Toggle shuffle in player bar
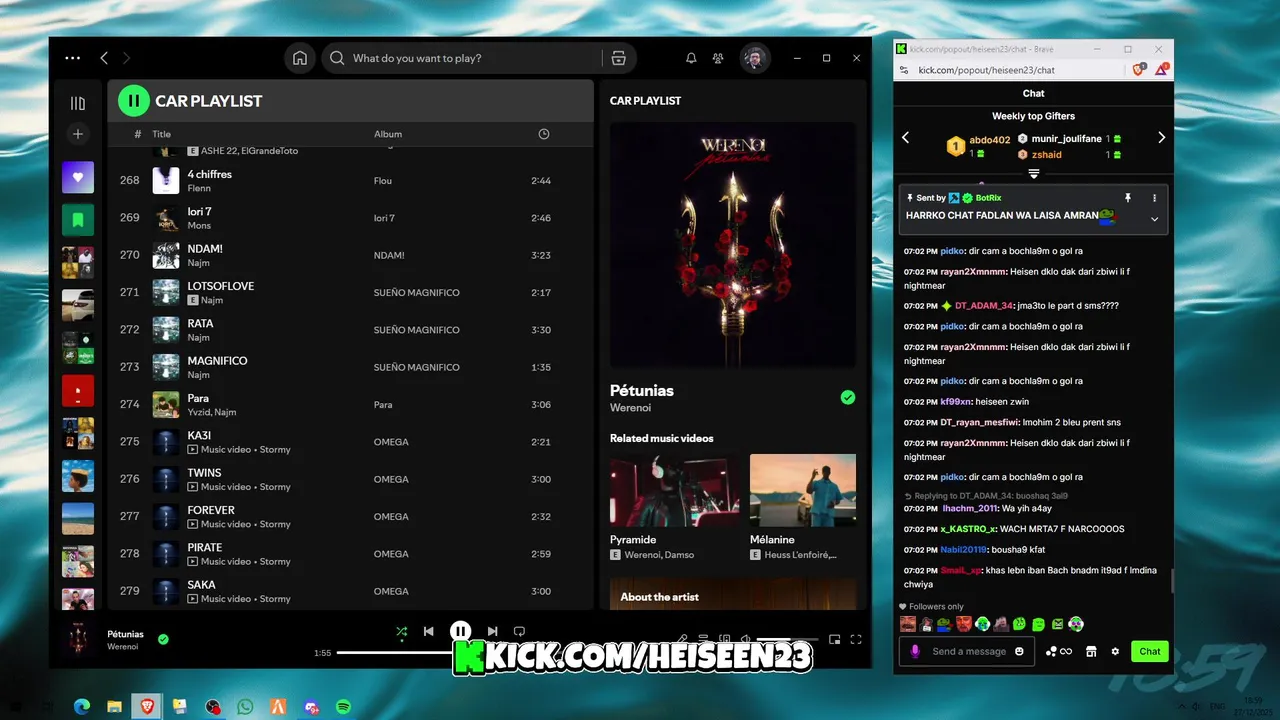The image size is (1280, 720). pyautogui.click(x=401, y=631)
